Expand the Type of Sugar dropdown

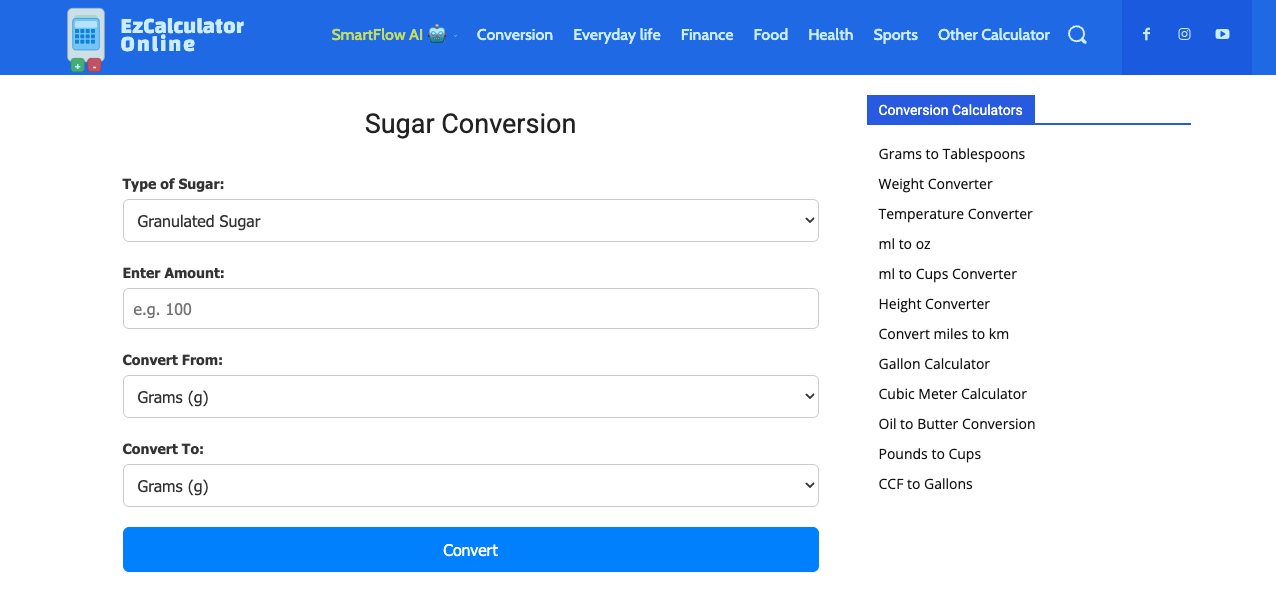coord(471,221)
